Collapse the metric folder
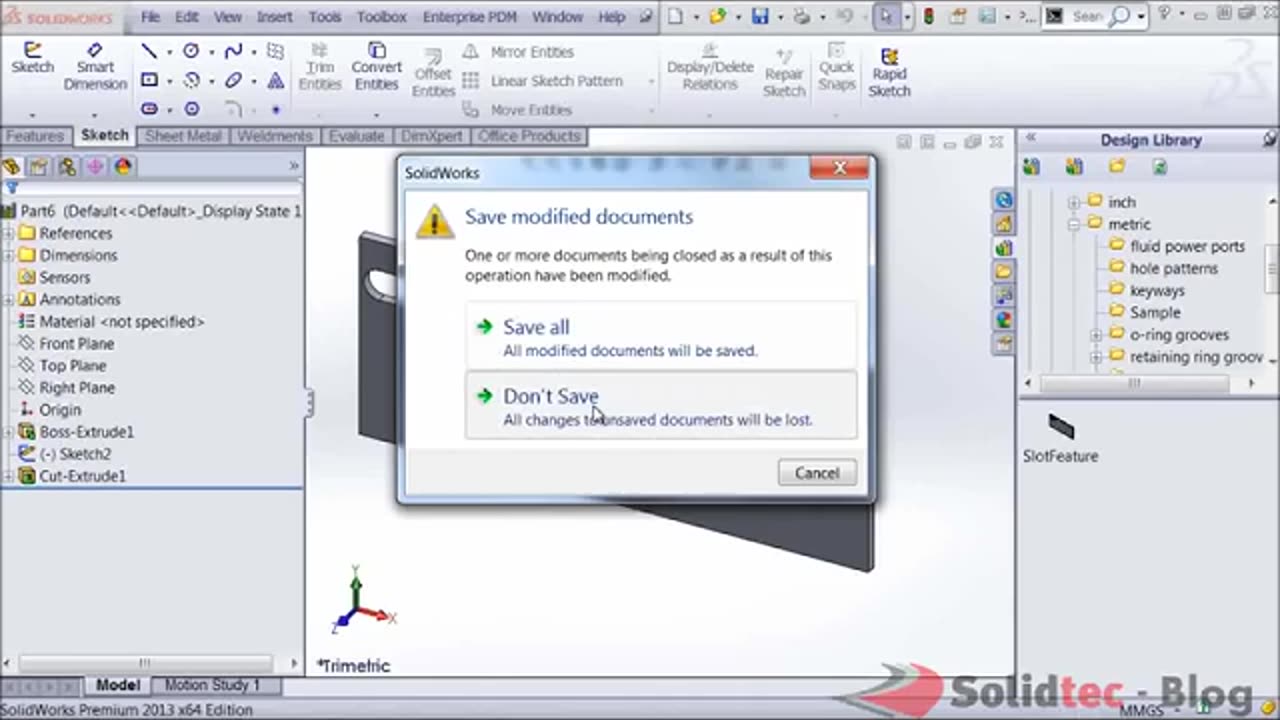 [1074, 224]
